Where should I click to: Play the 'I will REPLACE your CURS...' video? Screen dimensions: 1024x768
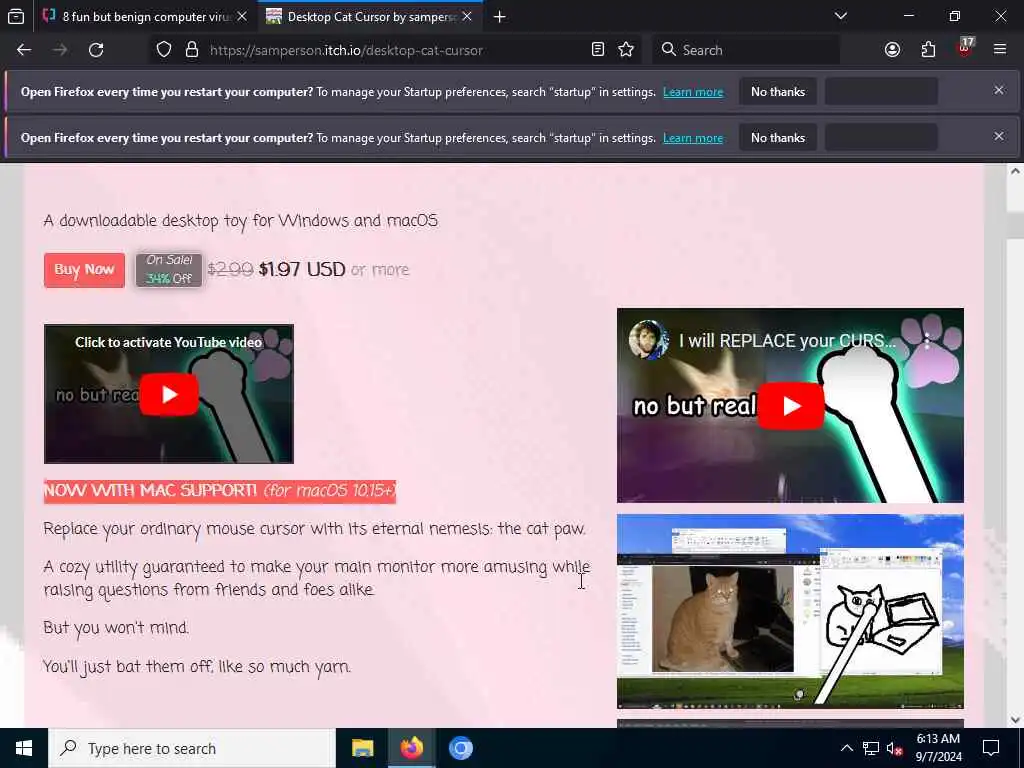[790, 406]
